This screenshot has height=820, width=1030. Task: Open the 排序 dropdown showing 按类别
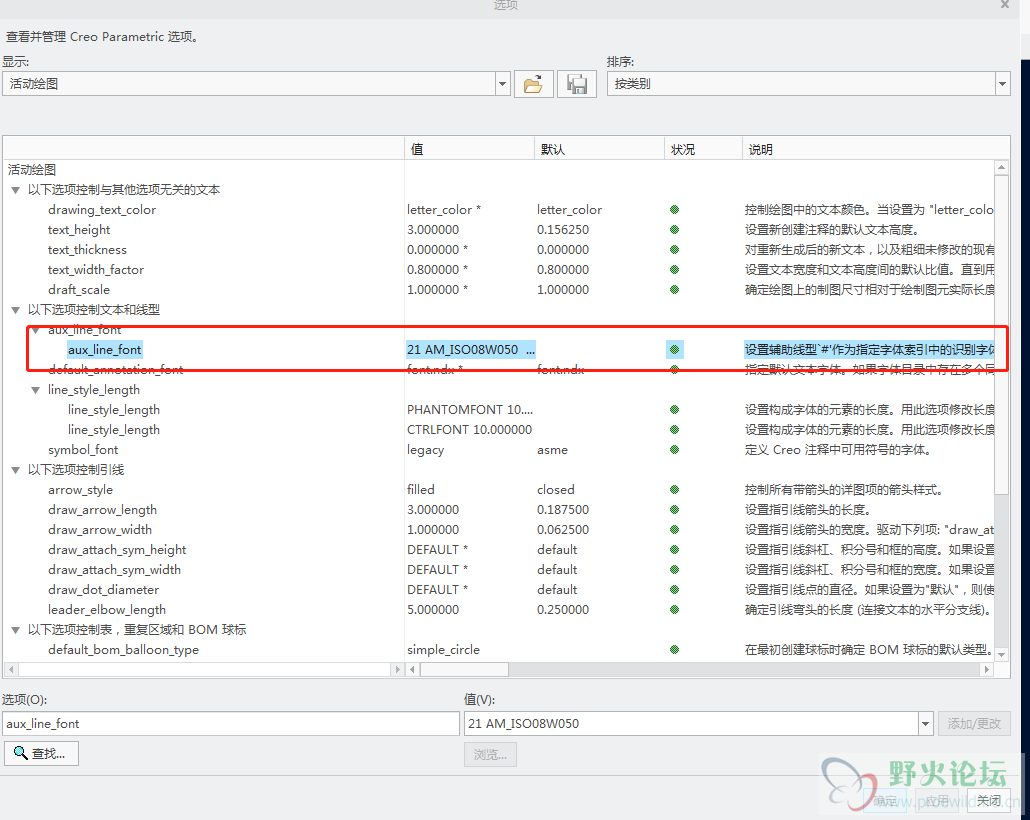click(x=1002, y=84)
